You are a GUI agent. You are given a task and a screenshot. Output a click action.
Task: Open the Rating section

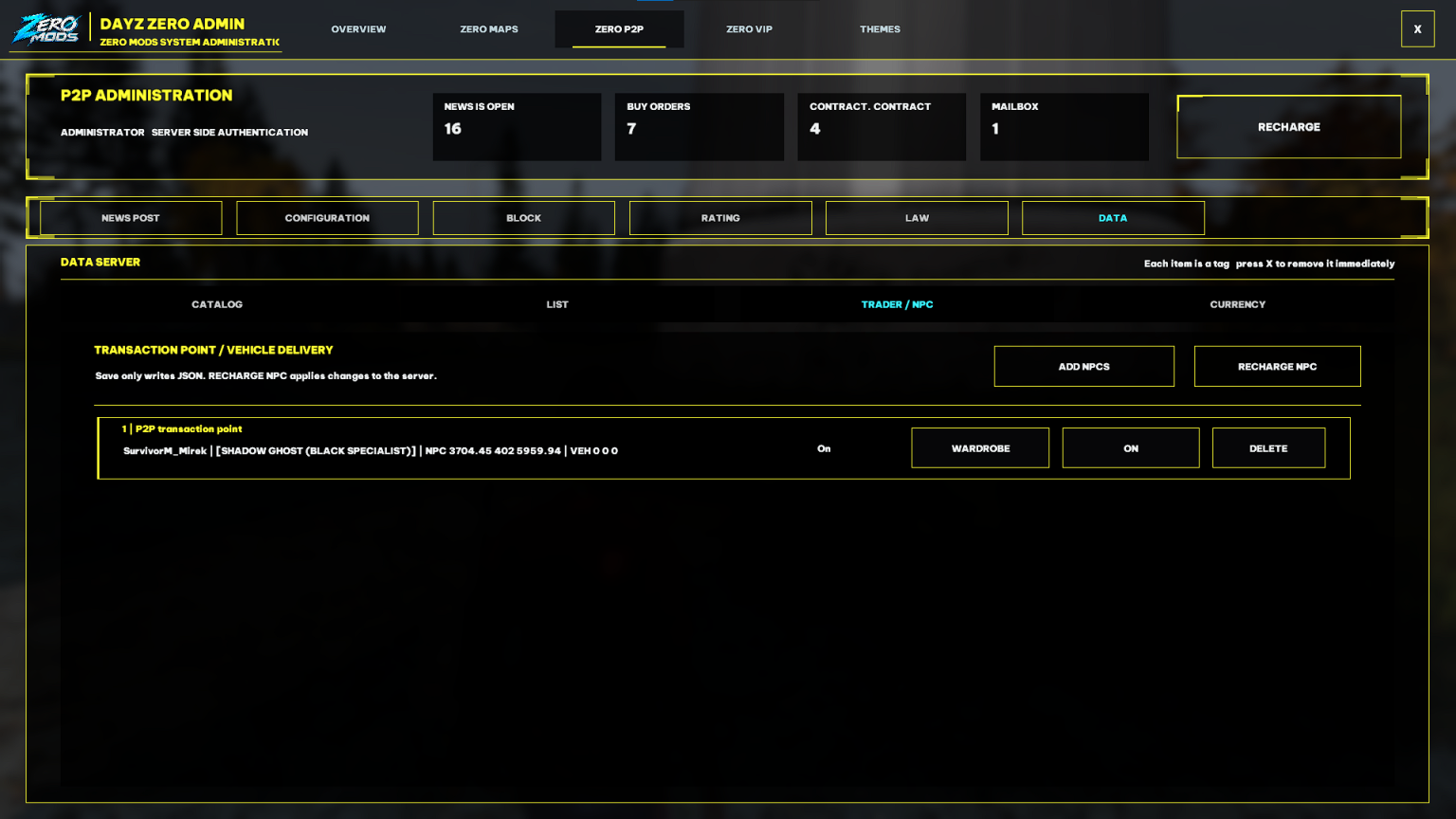point(720,218)
